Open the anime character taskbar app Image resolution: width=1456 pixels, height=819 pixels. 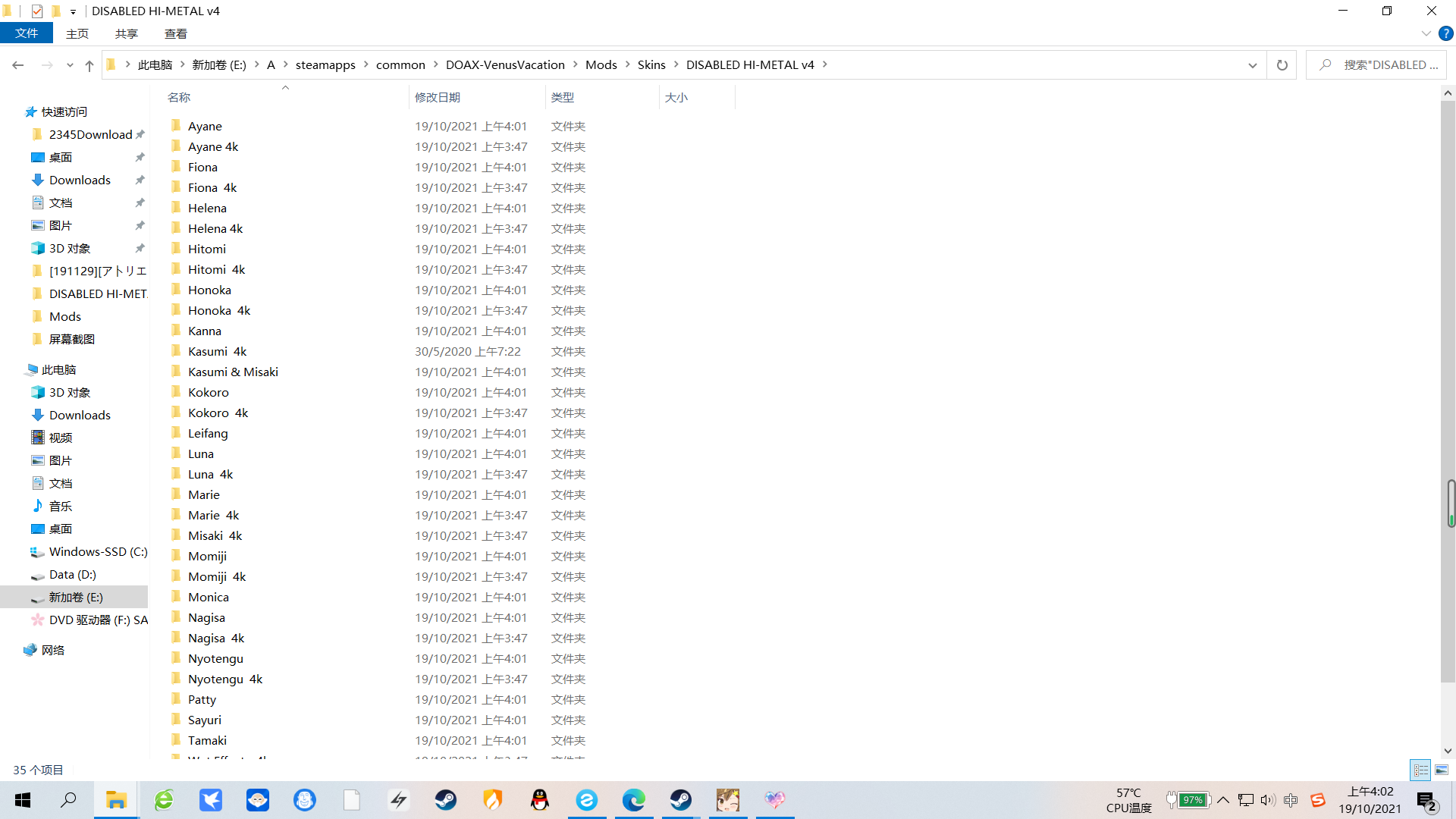click(728, 800)
